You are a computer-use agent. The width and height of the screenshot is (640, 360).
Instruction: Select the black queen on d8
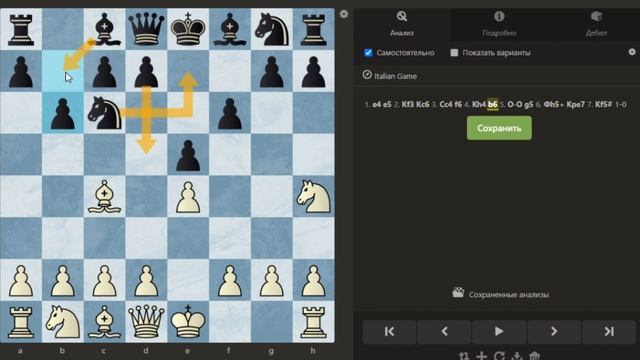coord(146,29)
